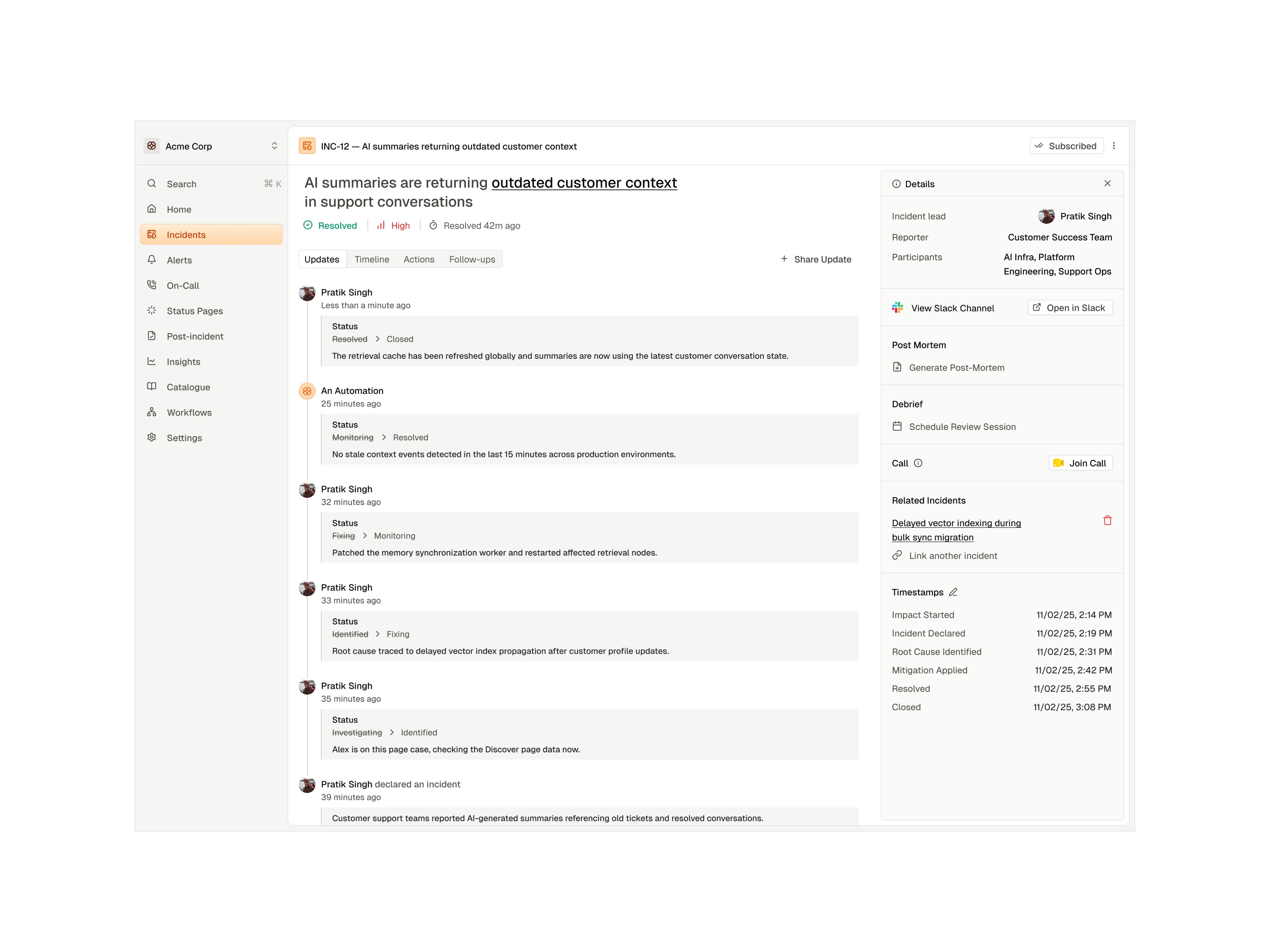Close the Details panel
The height and width of the screenshot is (952, 1270).
(x=1108, y=184)
